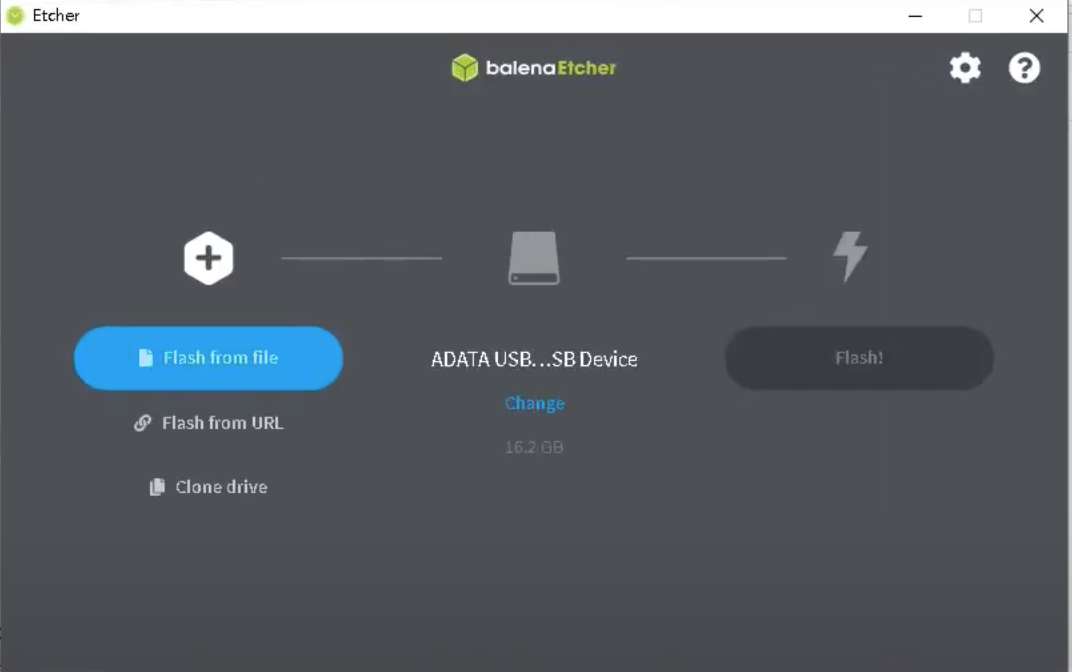Screen dimensions: 1072x672
Task: Minimize the Etcher window
Action: tap(915, 16)
